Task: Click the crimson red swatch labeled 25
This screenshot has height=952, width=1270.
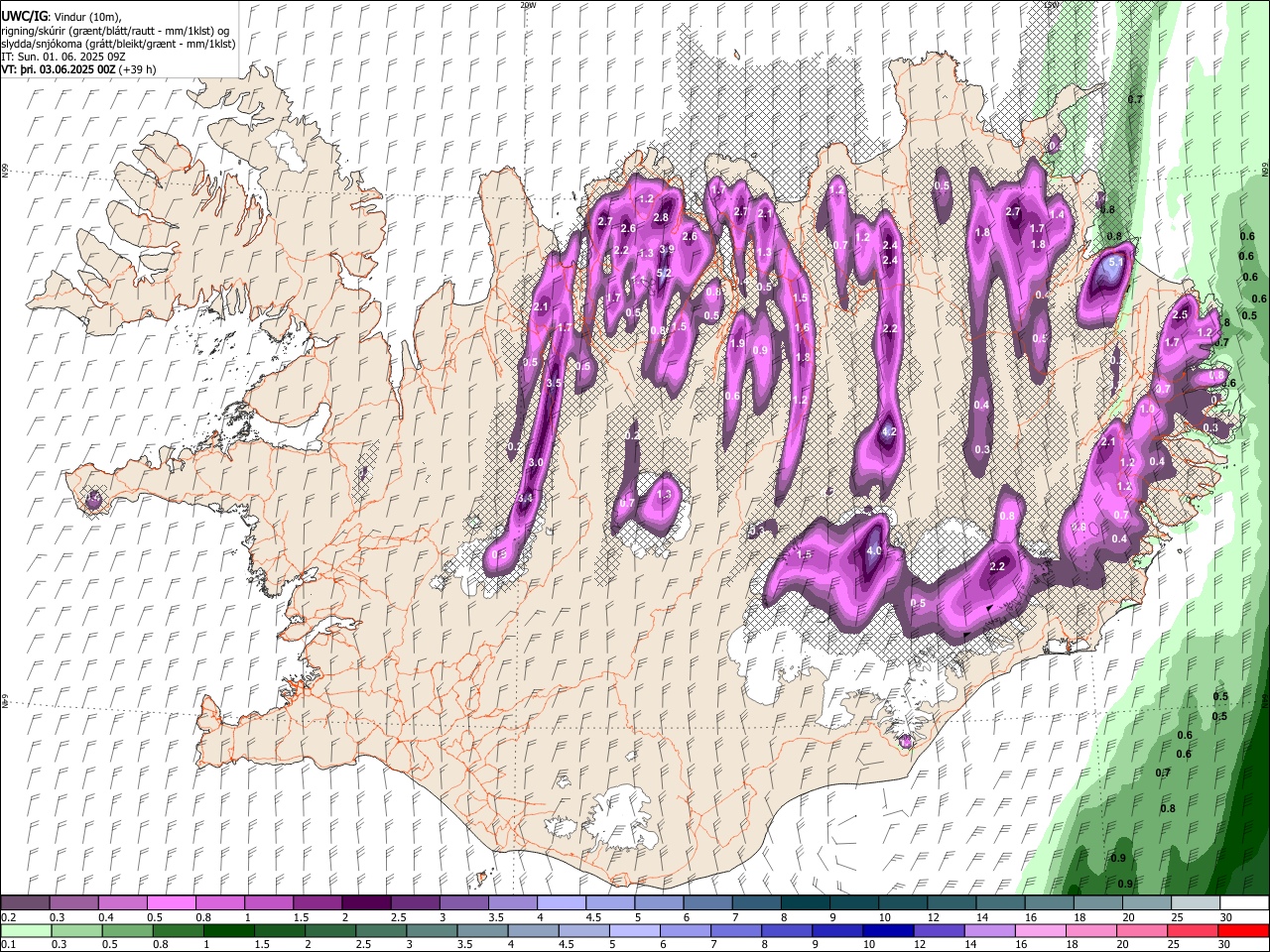Action: coord(1191,930)
